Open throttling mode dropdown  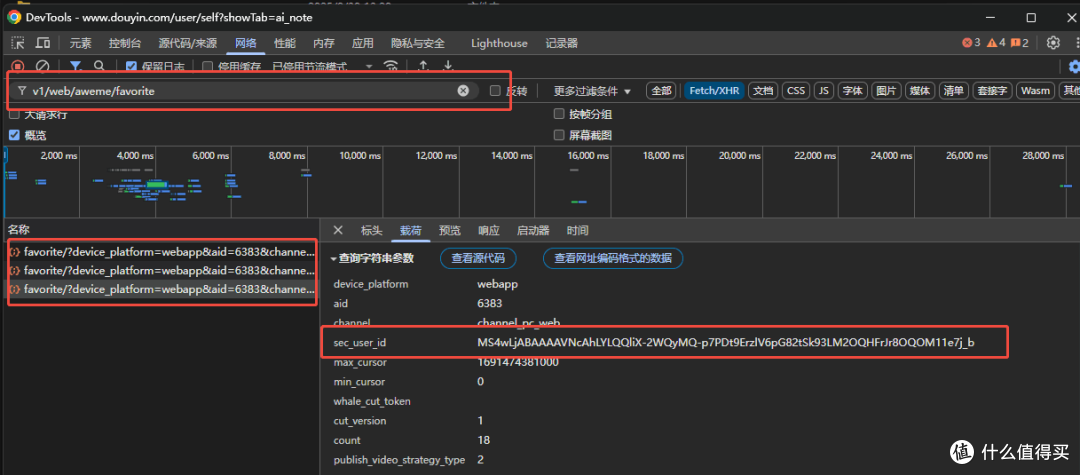(322, 66)
